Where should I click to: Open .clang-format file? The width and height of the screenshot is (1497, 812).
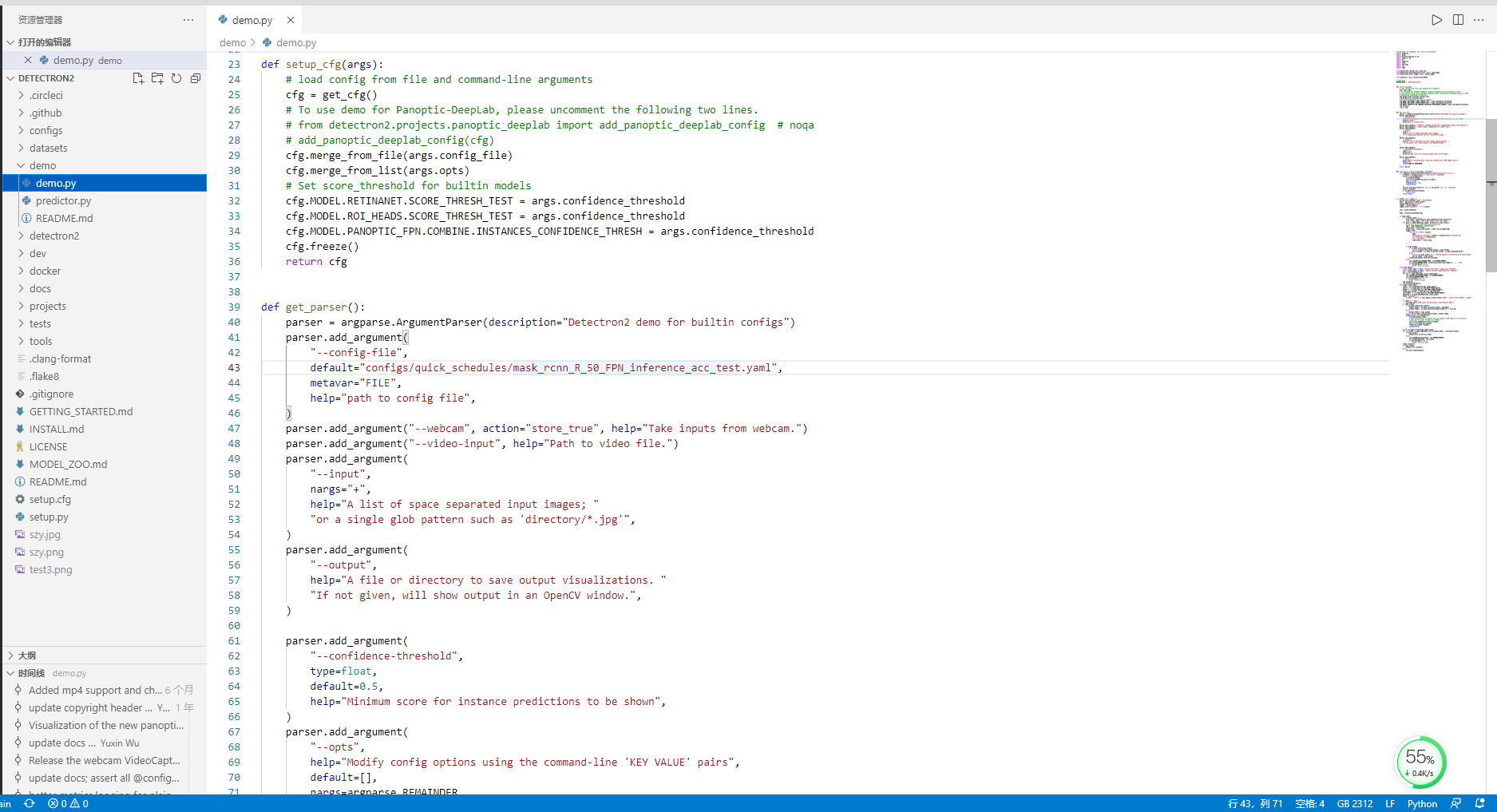pos(60,358)
